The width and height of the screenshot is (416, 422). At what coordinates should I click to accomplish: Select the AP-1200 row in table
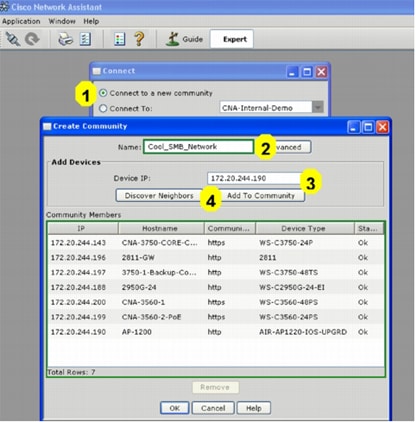tap(216, 332)
